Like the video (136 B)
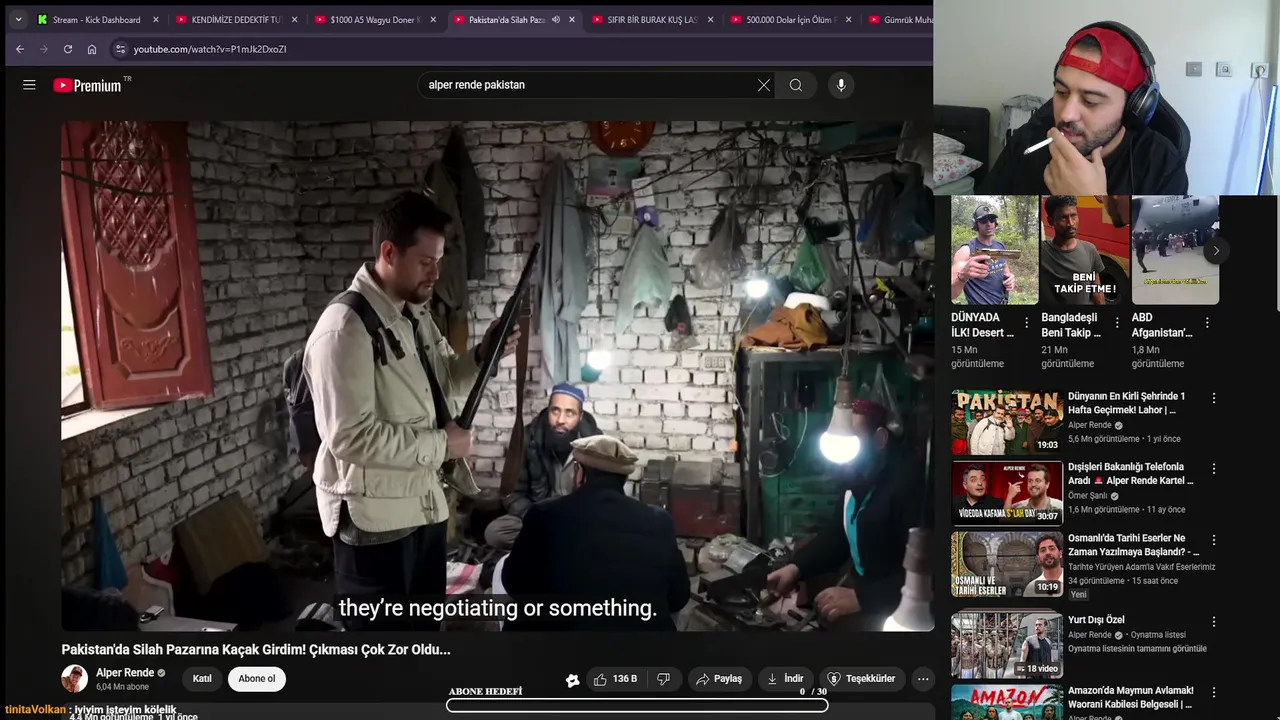Viewport: 1280px width, 720px height. pyautogui.click(x=615, y=679)
